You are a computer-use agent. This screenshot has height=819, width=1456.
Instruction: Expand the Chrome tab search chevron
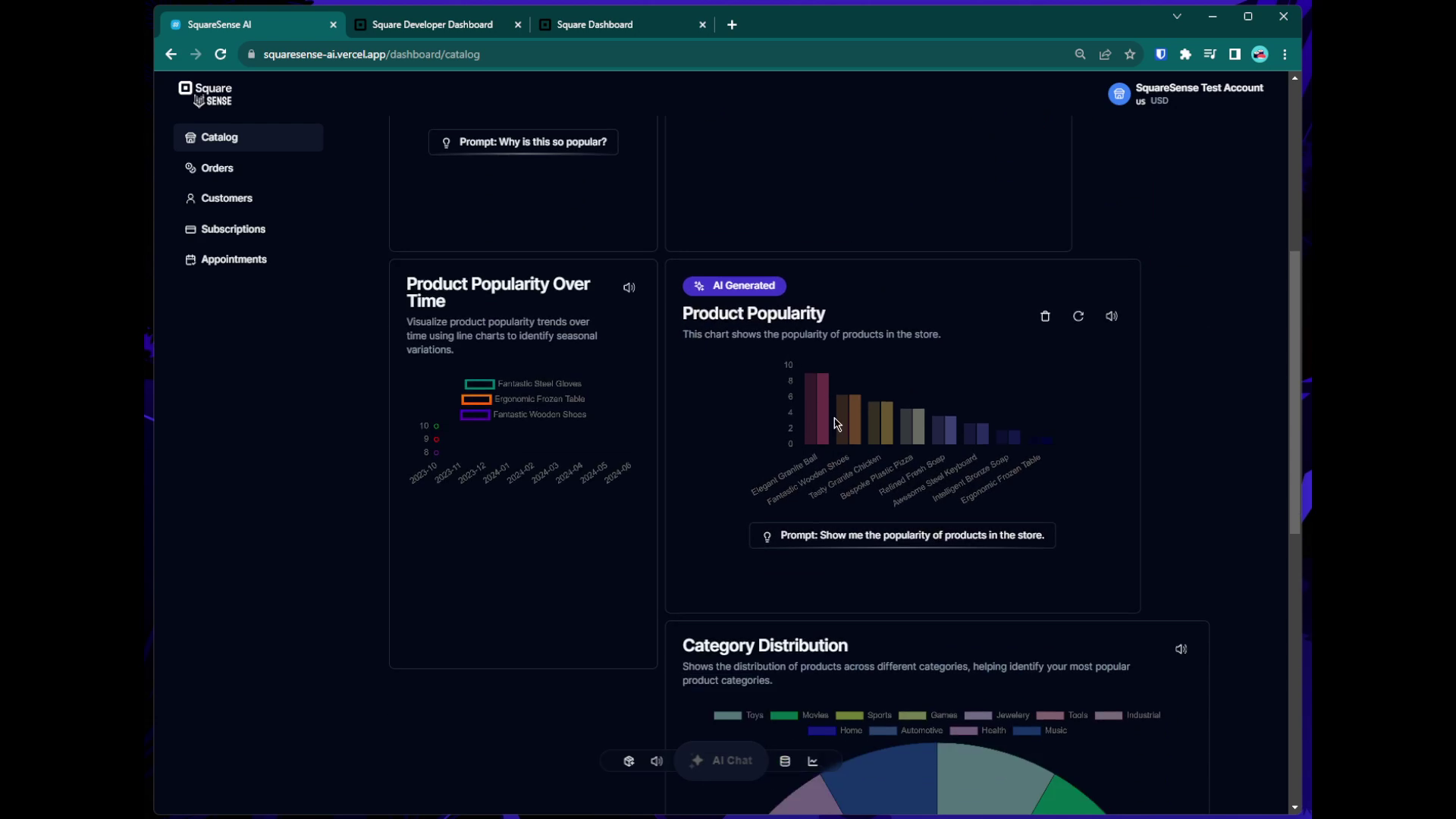[1177, 16]
